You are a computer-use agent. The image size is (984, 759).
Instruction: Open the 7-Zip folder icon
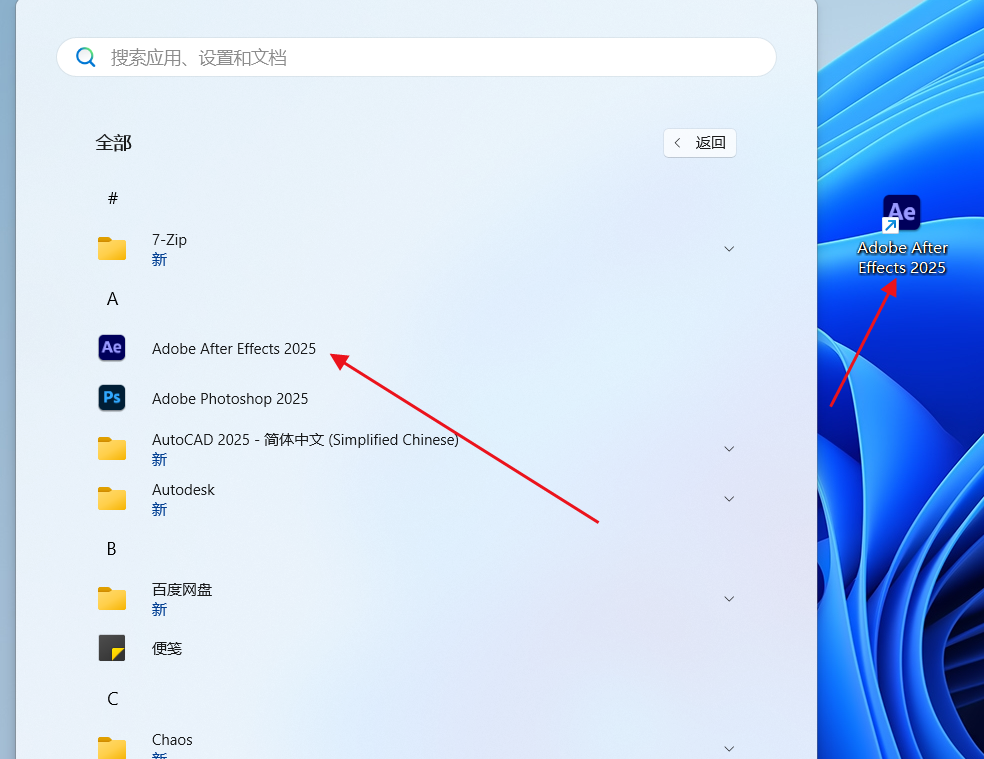[x=112, y=249]
